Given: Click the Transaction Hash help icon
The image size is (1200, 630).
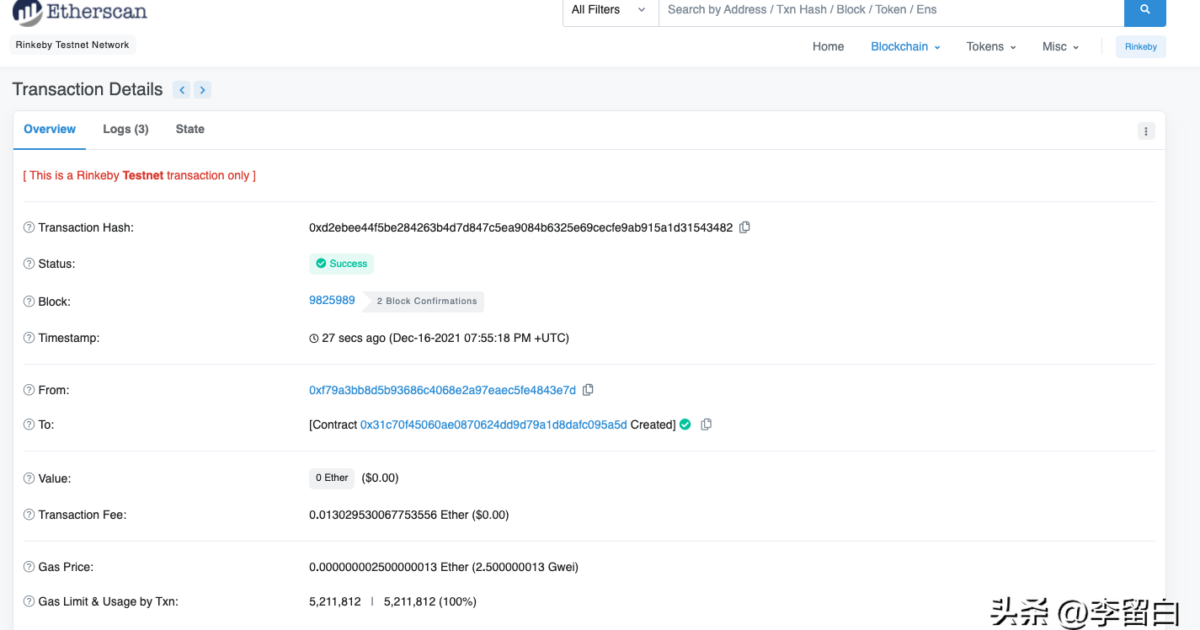Looking at the screenshot, I should 29,228.
